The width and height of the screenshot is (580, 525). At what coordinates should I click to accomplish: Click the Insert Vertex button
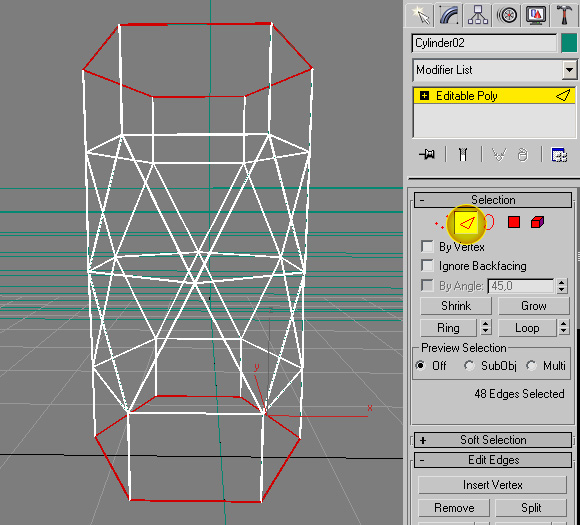[x=492, y=485]
